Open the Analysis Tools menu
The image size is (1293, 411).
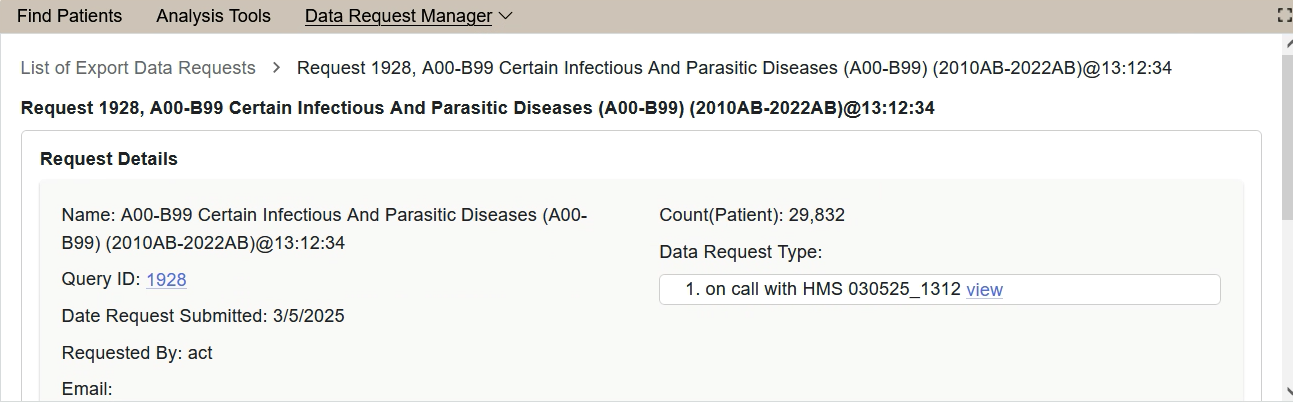coord(213,16)
